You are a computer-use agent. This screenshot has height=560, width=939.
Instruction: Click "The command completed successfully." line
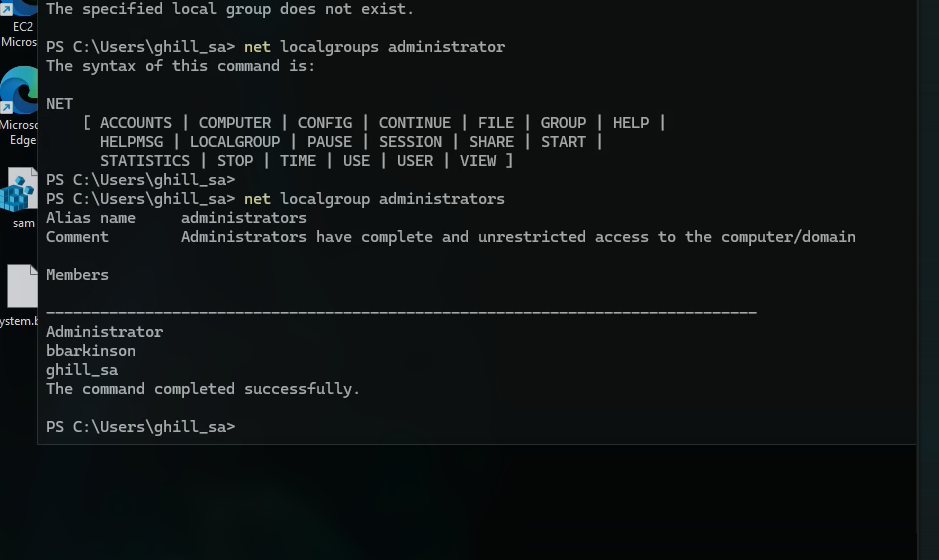click(203, 389)
